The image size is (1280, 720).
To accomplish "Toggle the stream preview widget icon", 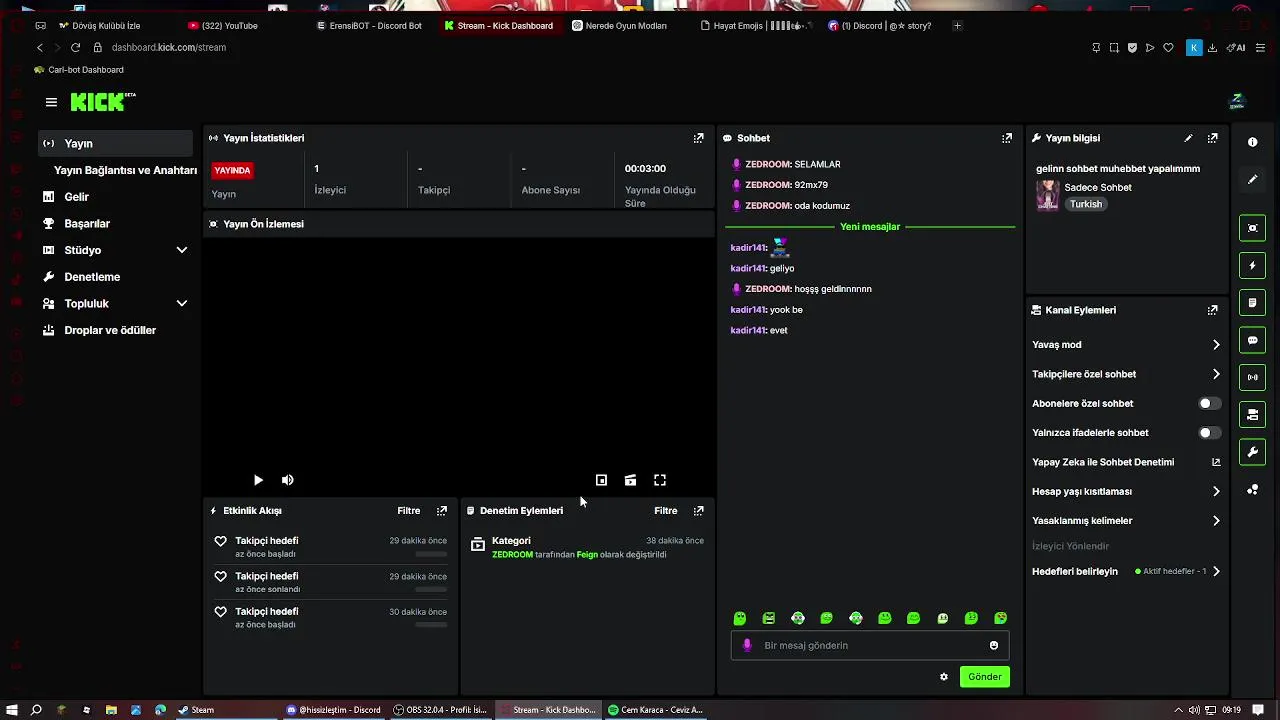I will [x=1253, y=228].
